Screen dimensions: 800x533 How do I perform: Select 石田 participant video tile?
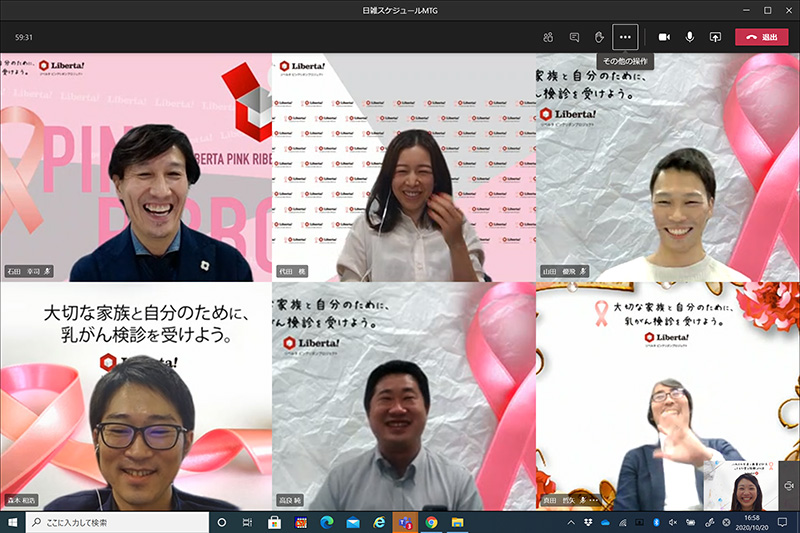[136, 167]
